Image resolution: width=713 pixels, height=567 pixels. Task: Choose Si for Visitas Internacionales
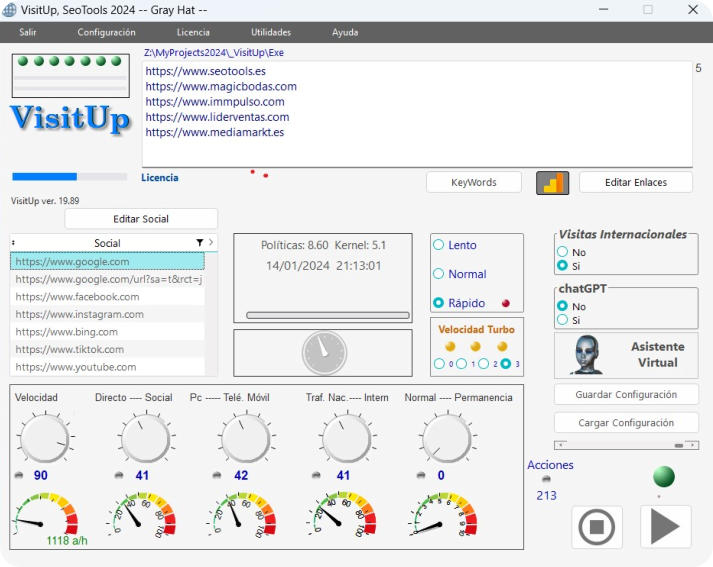pos(562,265)
